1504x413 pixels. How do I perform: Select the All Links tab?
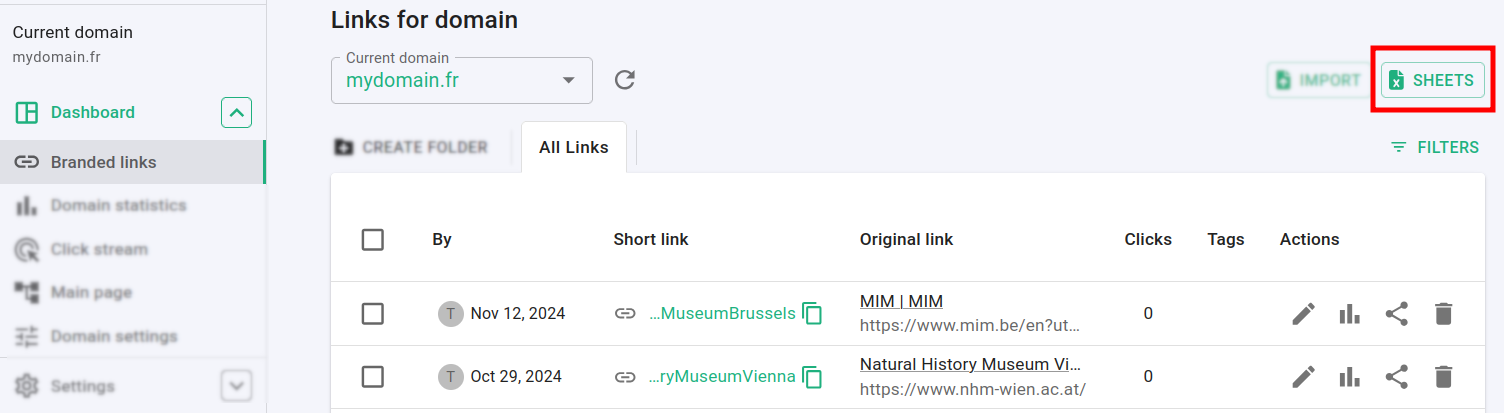tap(573, 147)
